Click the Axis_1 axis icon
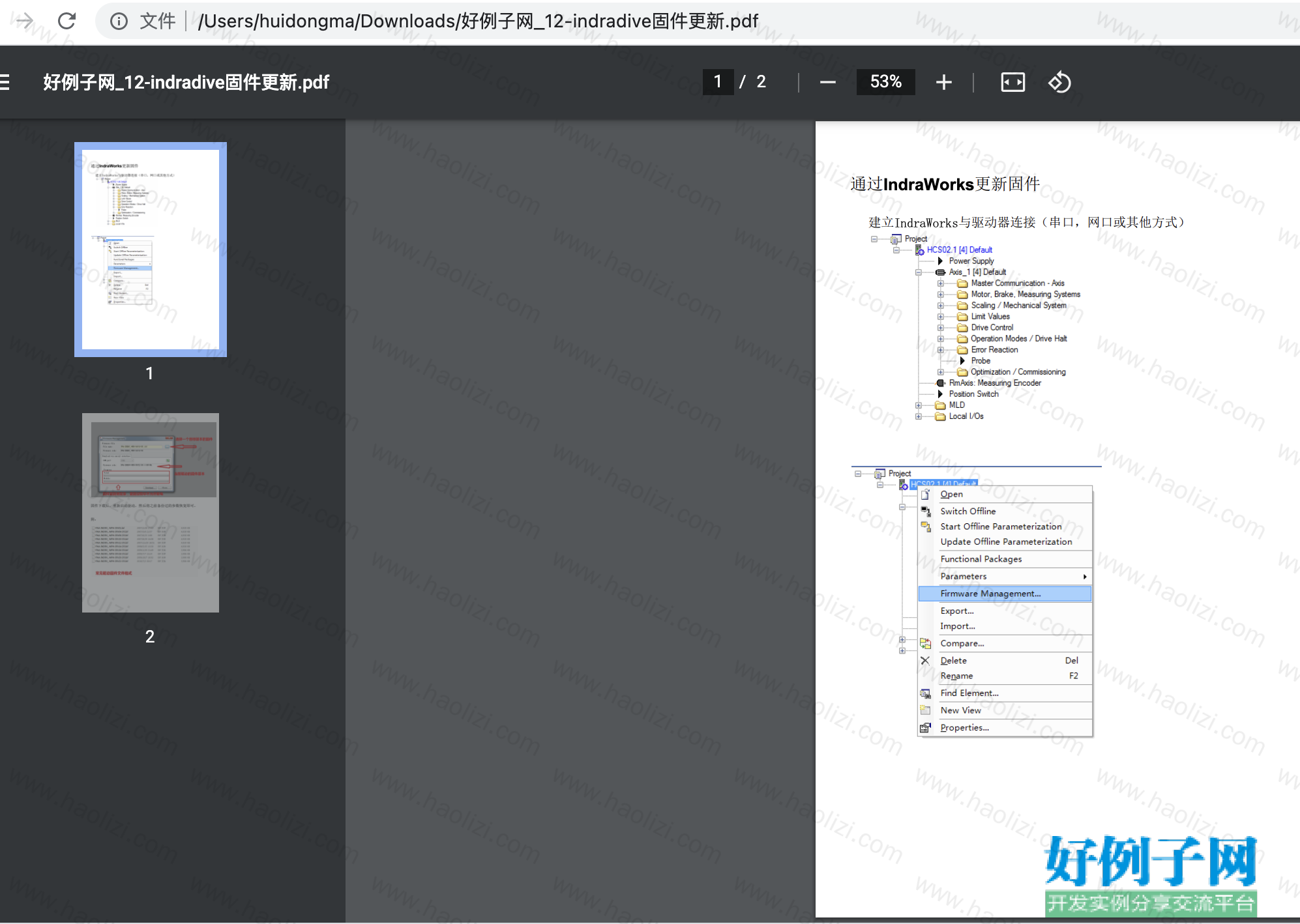 940,272
